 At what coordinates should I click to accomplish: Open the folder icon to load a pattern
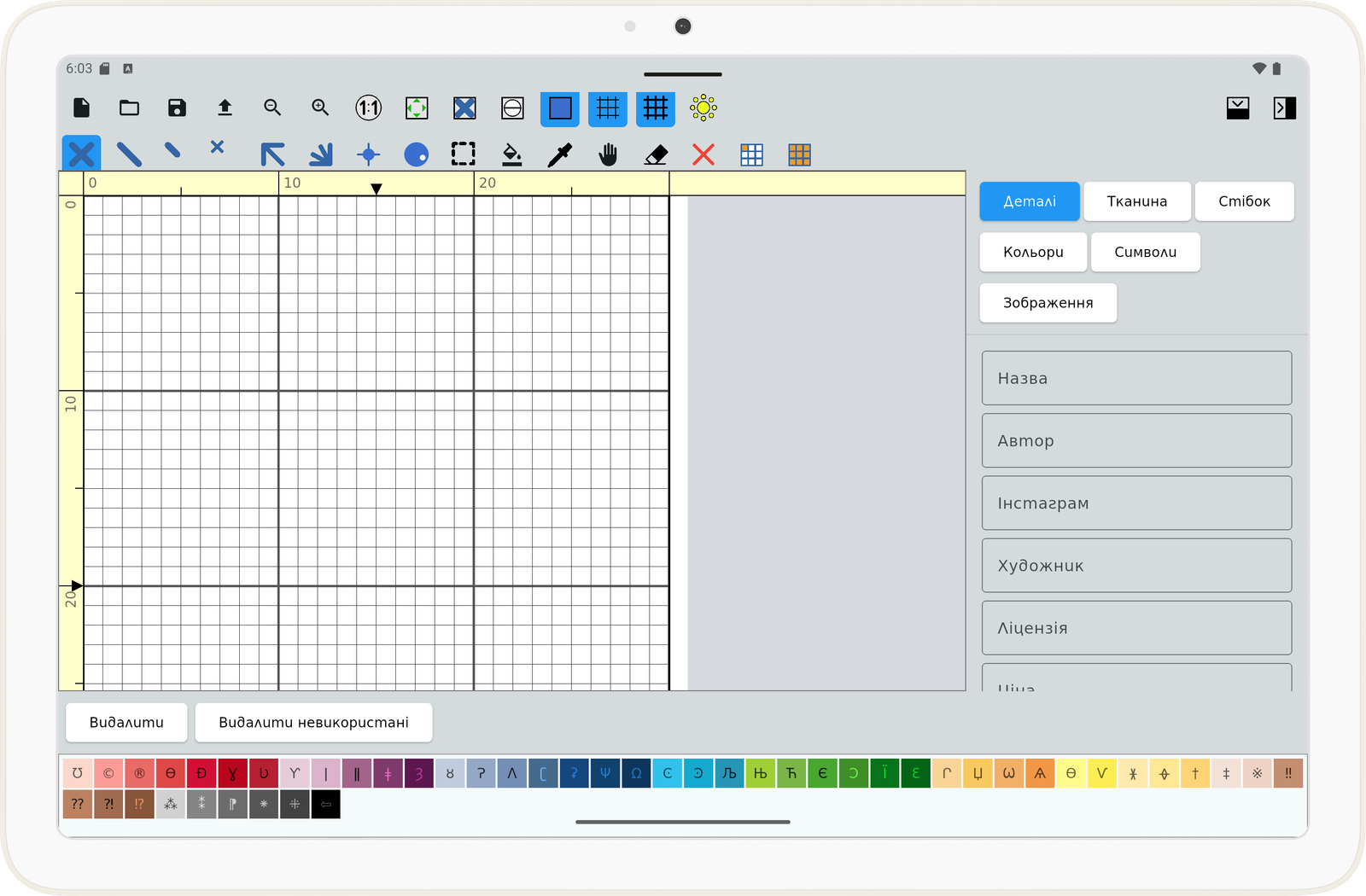point(129,108)
